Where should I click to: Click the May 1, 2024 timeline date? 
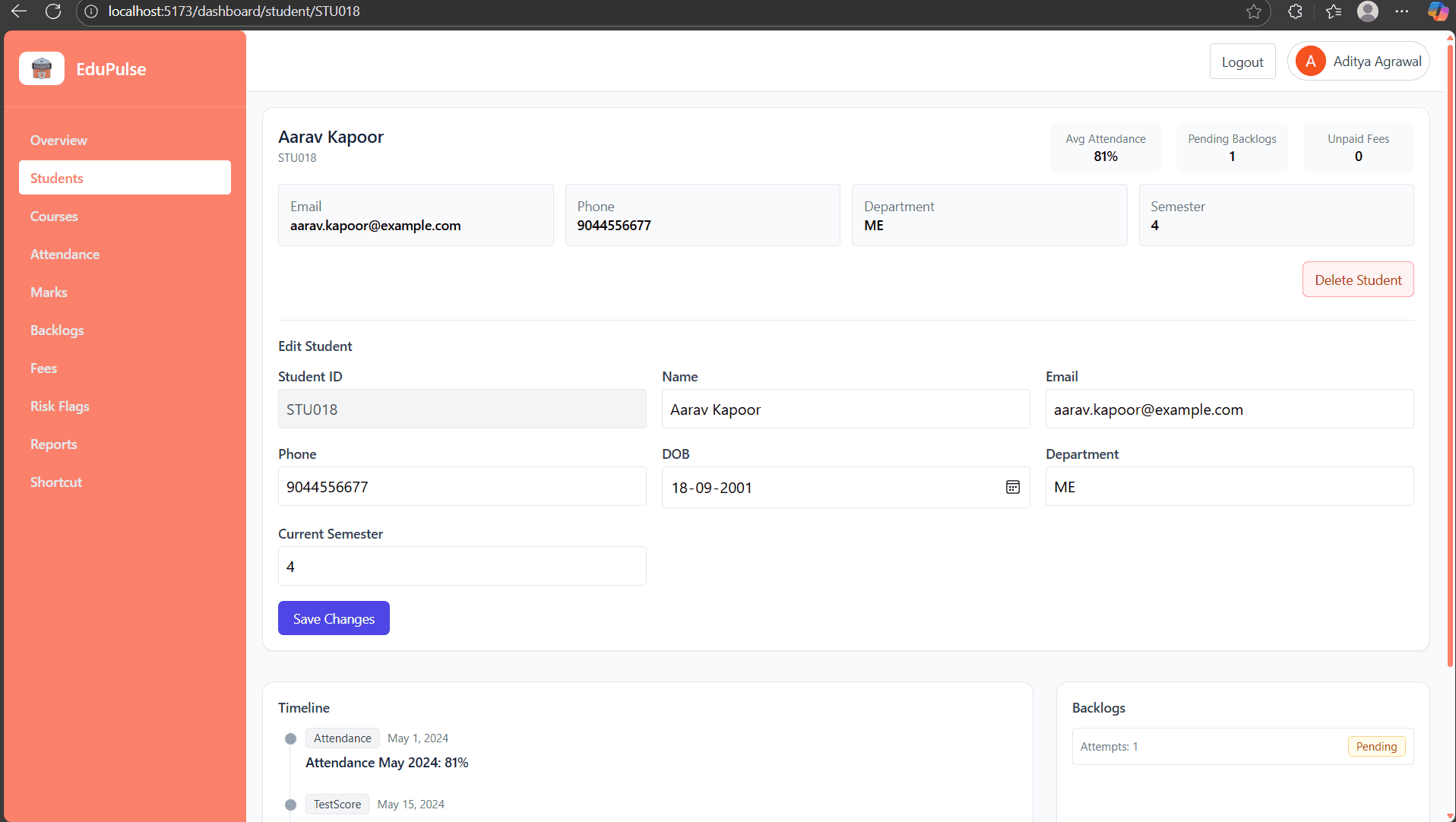(418, 738)
